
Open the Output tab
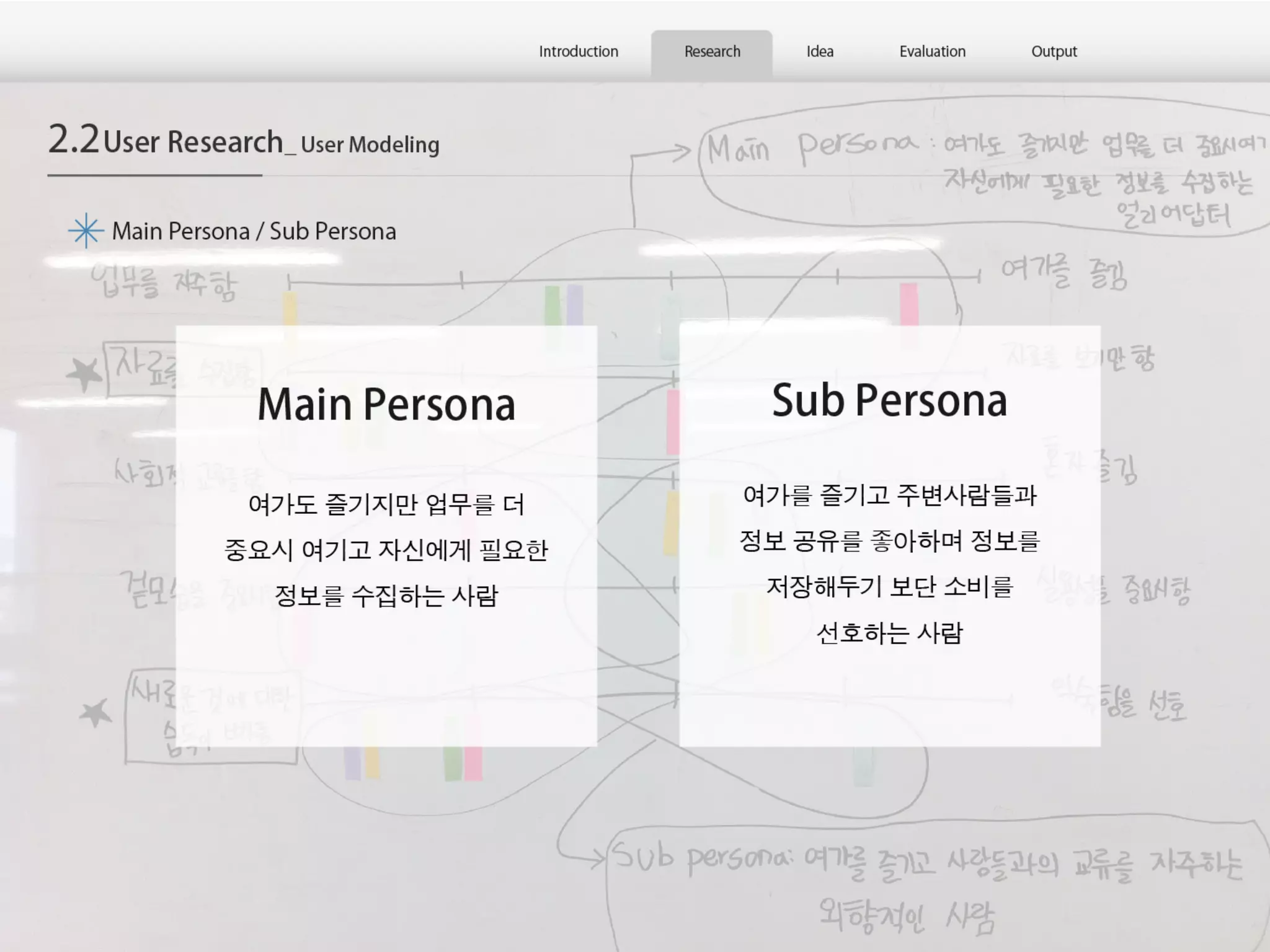[x=1054, y=51]
